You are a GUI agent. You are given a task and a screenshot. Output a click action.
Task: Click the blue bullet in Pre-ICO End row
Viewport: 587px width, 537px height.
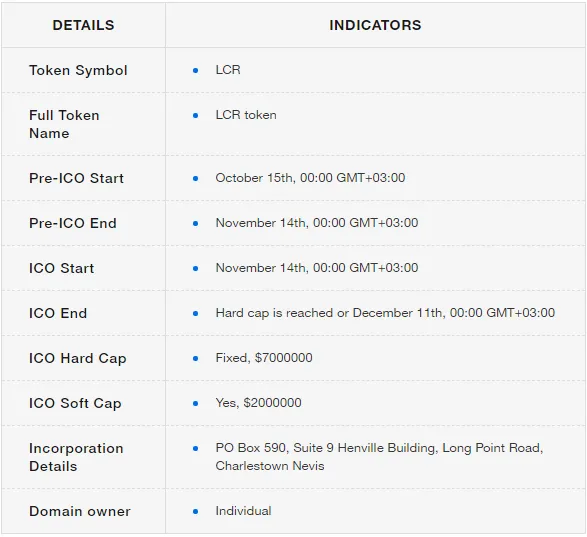pos(195,224)
